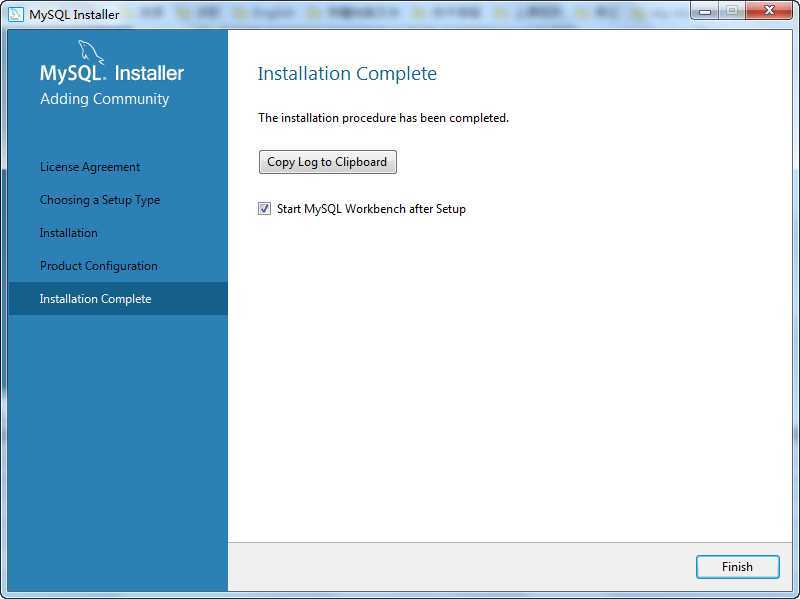Viewport: 800px width, 599px height.
Task: Open the Installation step in sidebar
Action: (x=68, y=233)
